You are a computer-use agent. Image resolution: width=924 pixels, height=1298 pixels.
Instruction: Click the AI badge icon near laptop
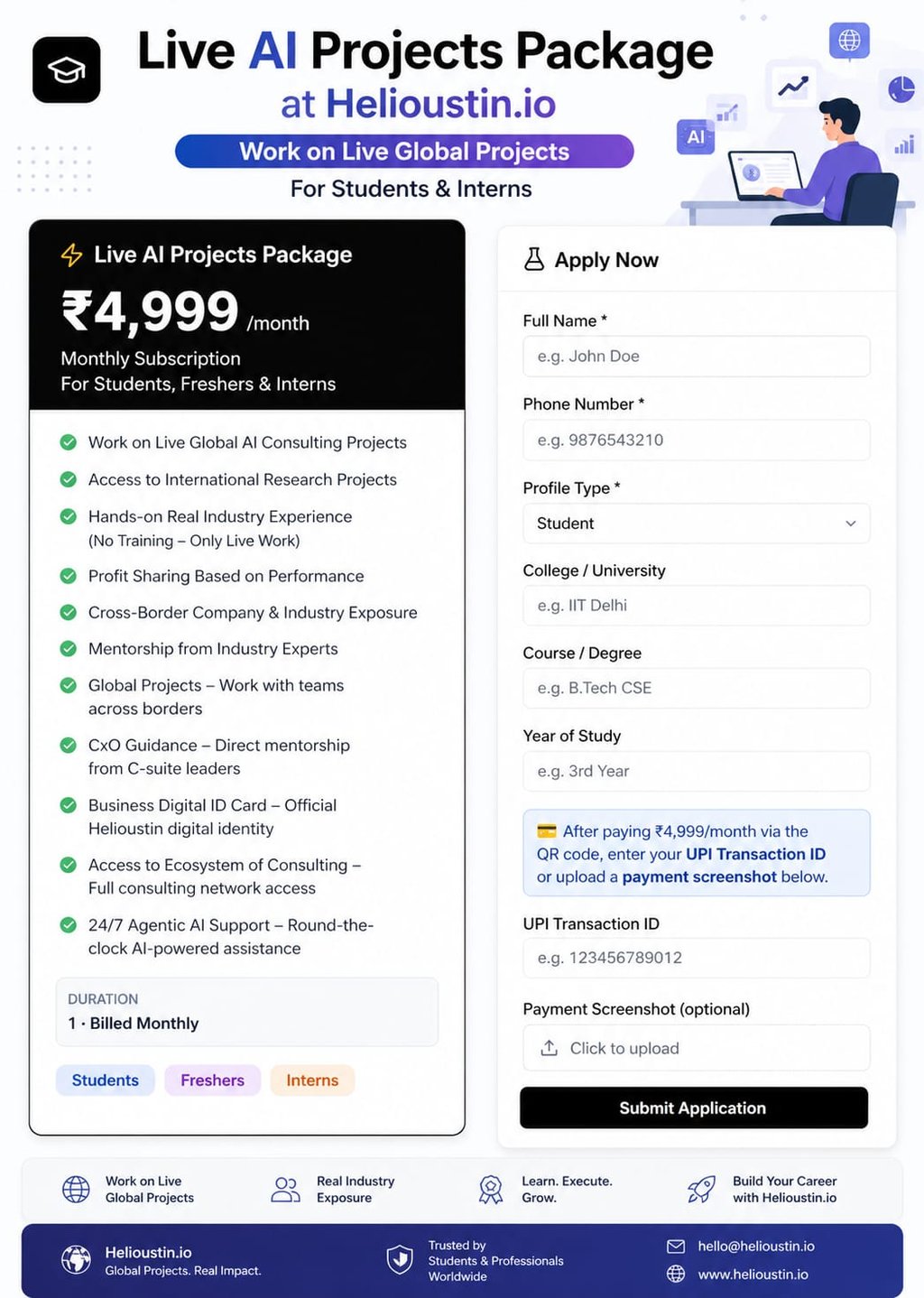pyautogui.click(x=695, y=137)
